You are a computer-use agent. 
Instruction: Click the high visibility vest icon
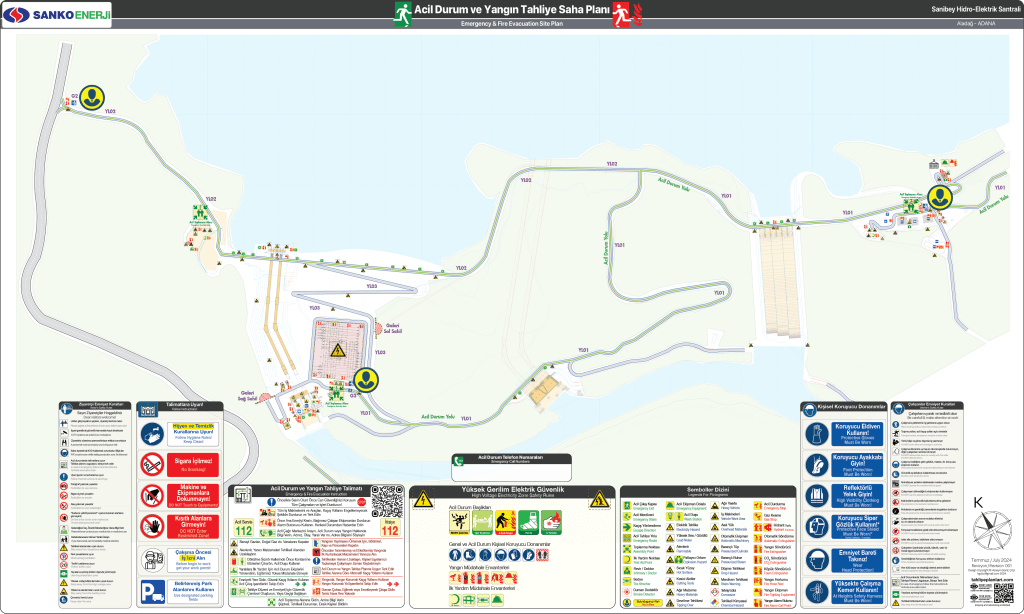tap(817, 495)
